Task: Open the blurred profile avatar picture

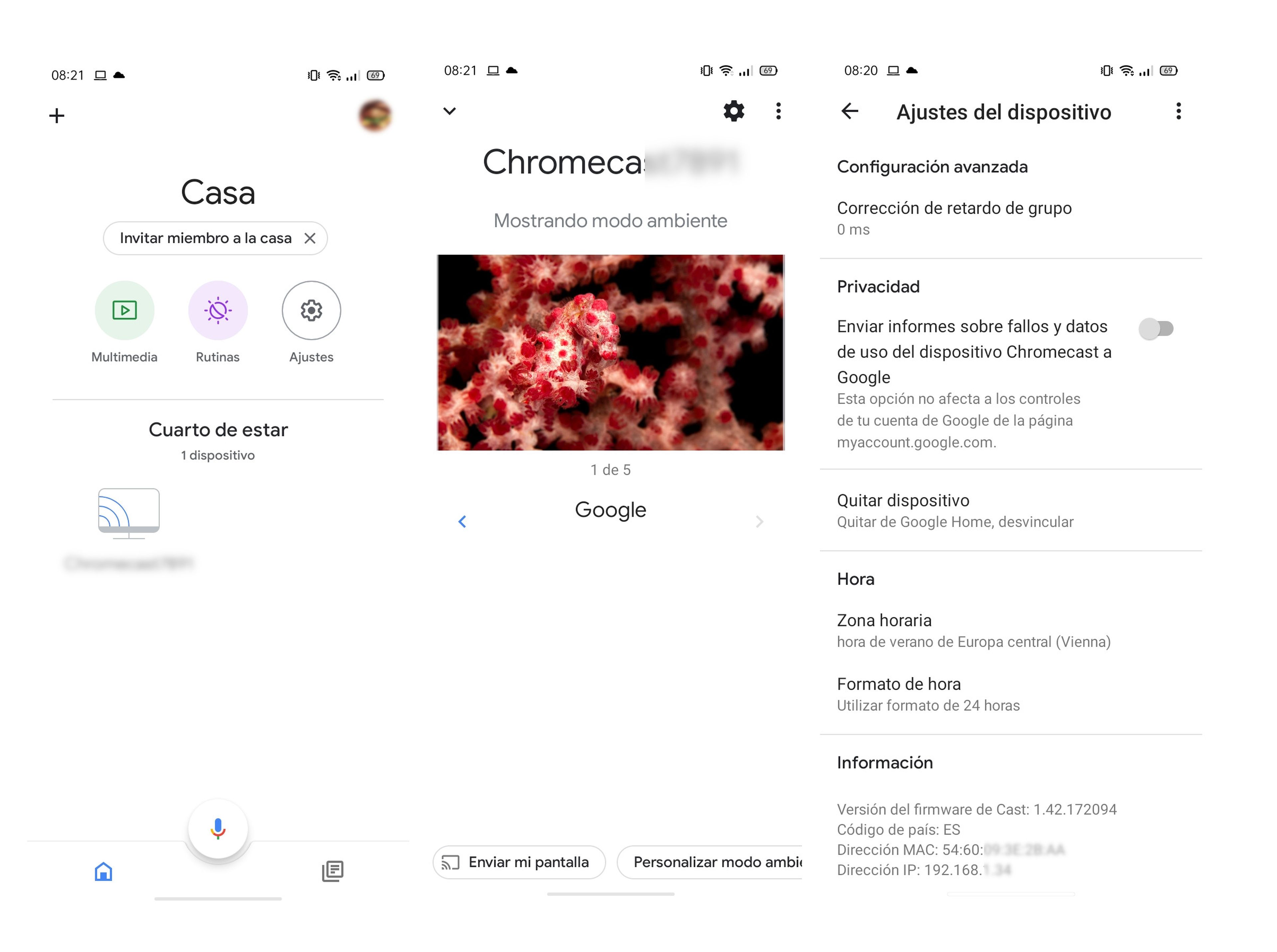Action: click(x=375, y=115)
